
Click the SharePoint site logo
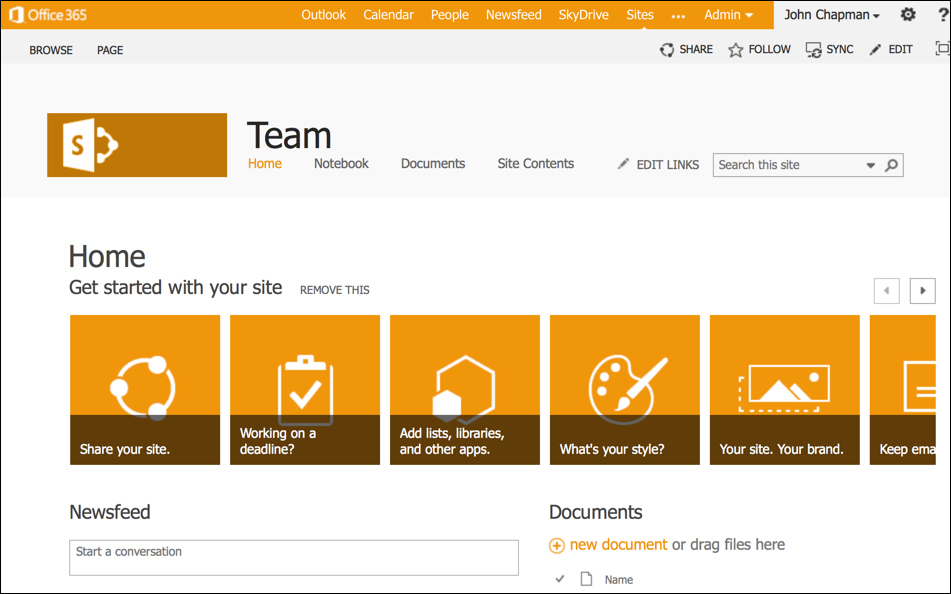[137, 145]
